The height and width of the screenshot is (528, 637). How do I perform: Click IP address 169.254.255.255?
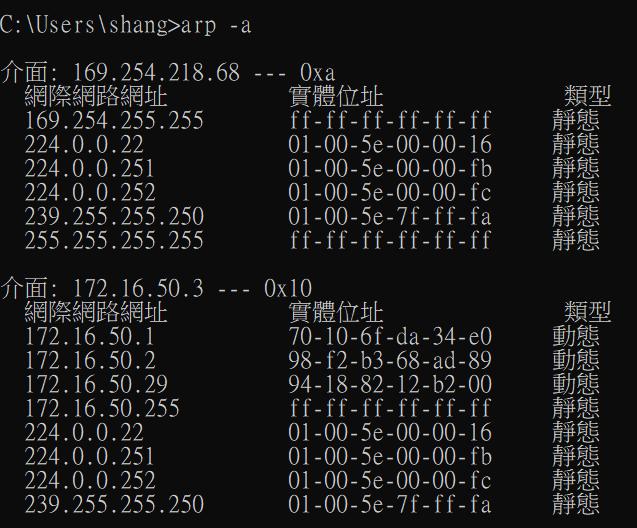point(114,121)
